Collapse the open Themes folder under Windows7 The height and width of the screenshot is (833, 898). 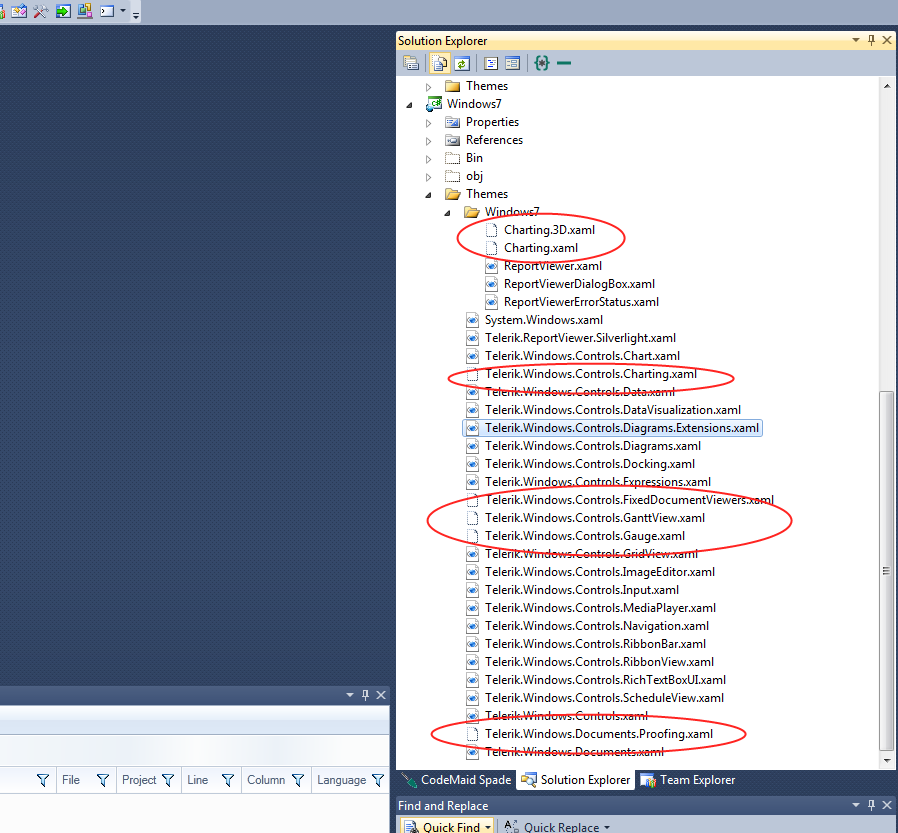click(x=428, y=195)
